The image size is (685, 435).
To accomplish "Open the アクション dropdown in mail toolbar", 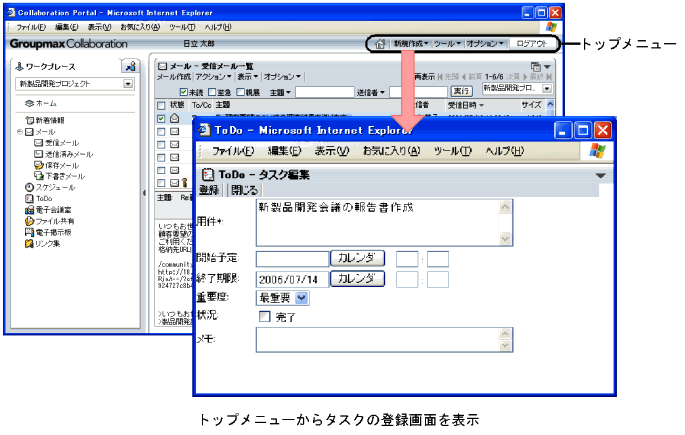I will (x=213, y=77).
